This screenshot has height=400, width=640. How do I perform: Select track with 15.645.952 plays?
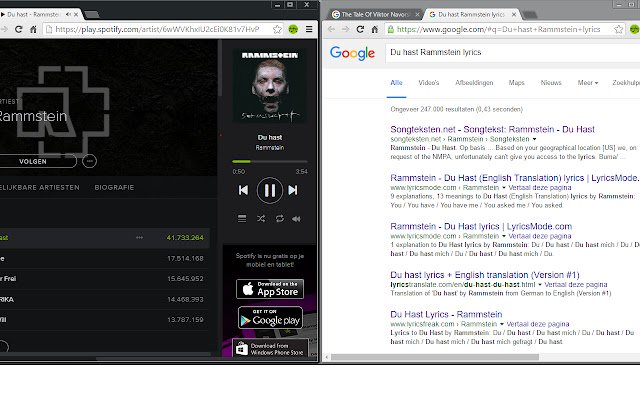click(x=104, y=279)
